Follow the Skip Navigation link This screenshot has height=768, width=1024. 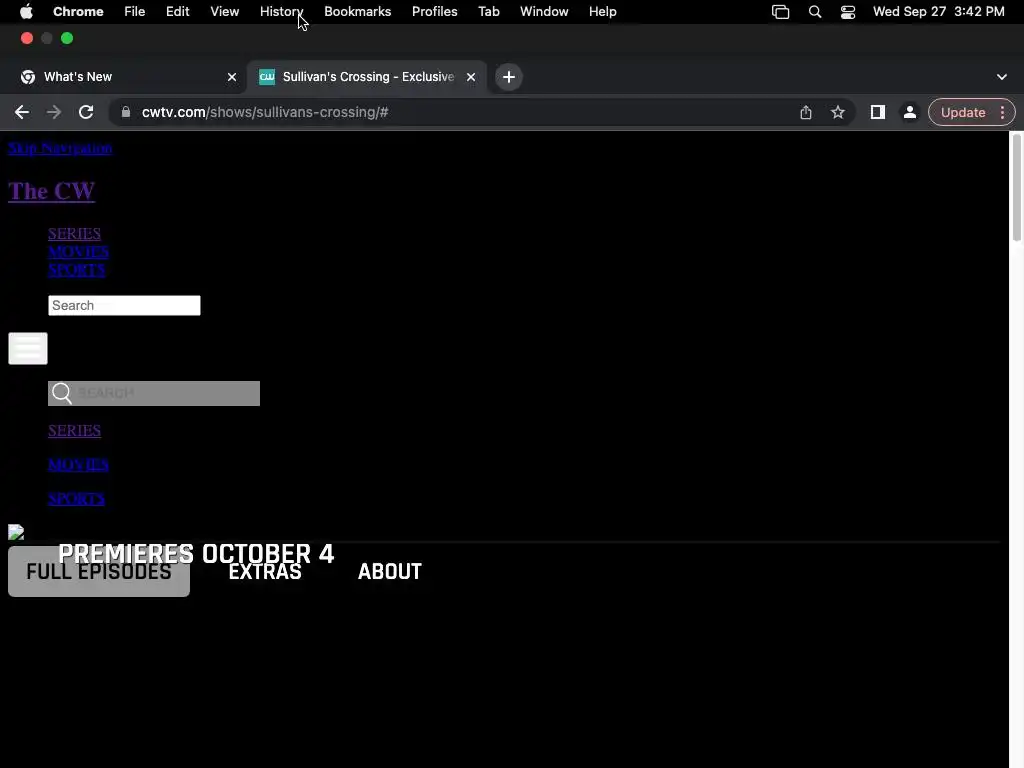point(60,148)
